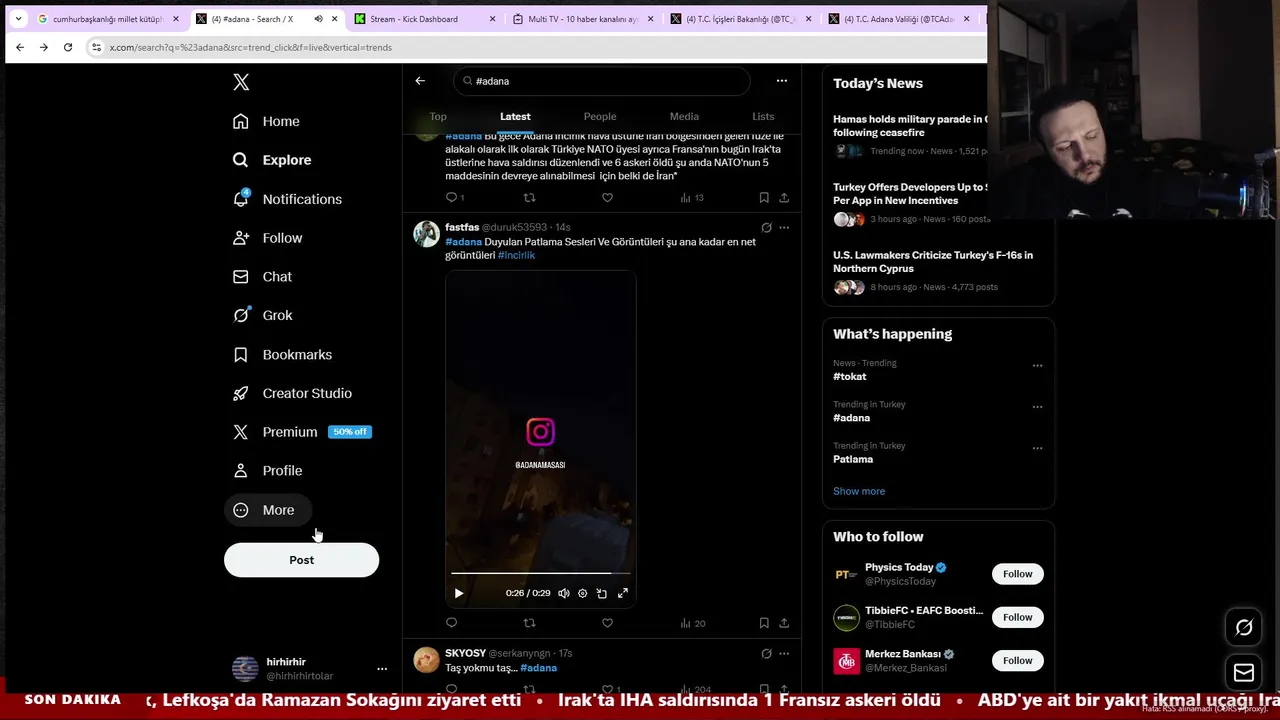Click Show more under What's happening
1280x720 pixels.
859,491
